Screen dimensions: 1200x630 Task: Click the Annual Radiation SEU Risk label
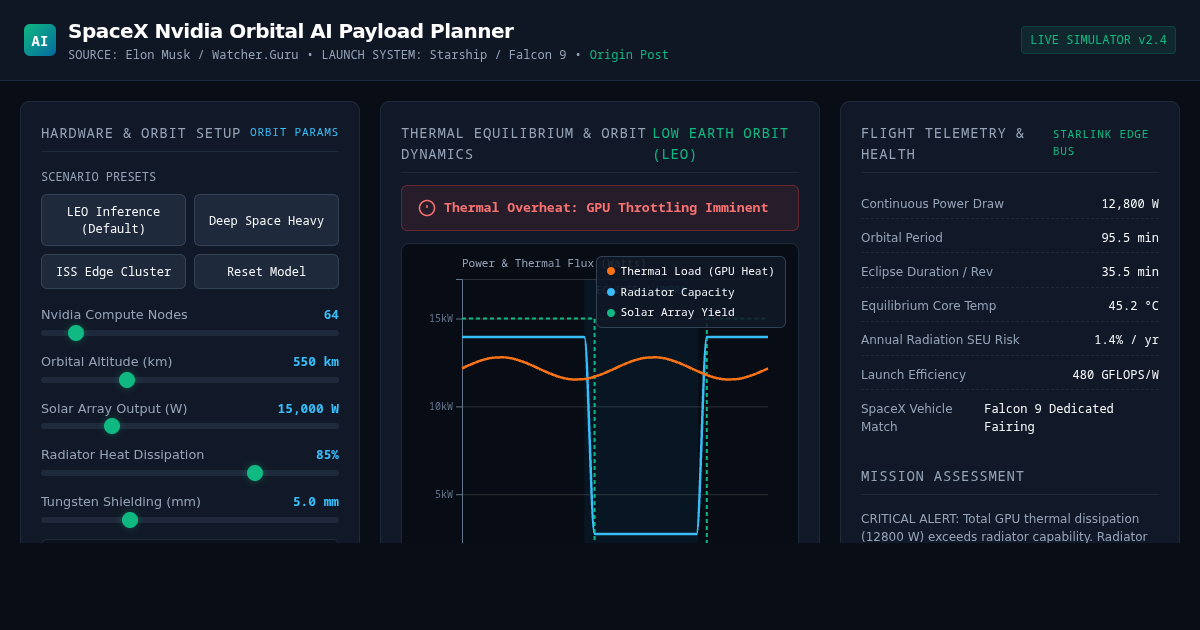pyautogui.click(x=940, y=340)
